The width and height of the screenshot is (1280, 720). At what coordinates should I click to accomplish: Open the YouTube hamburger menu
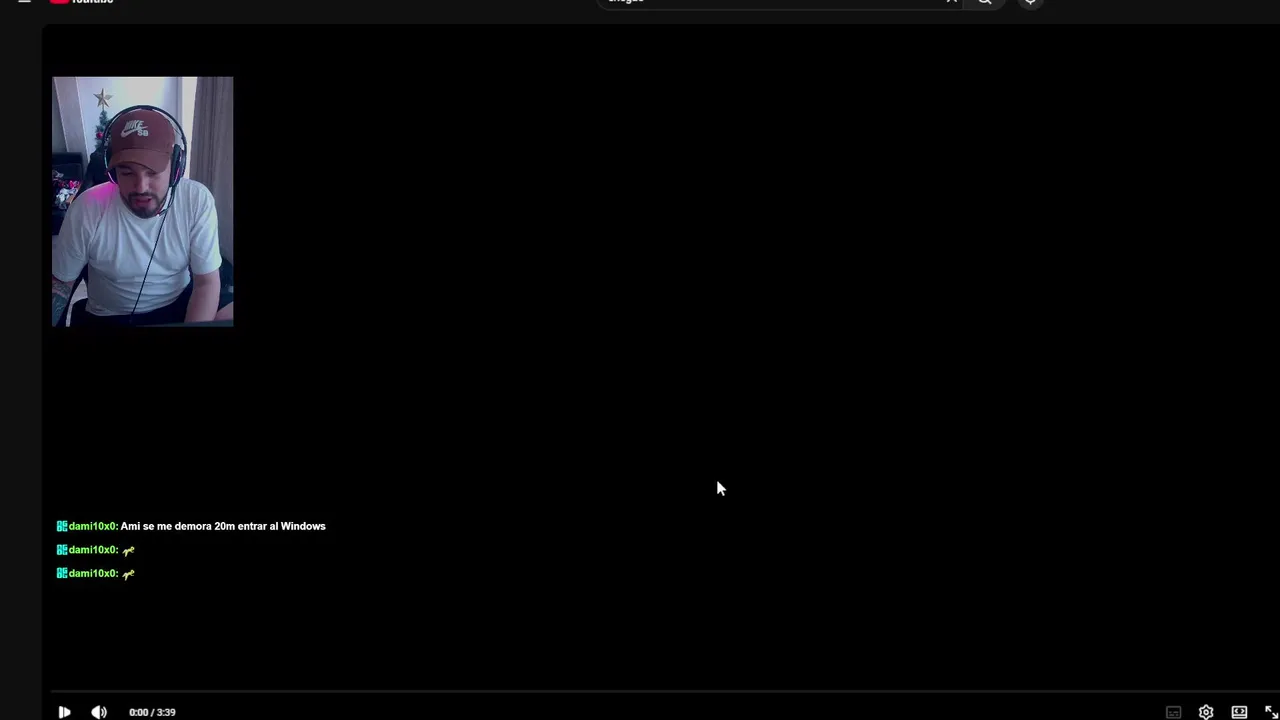click(x=24, y=1)
